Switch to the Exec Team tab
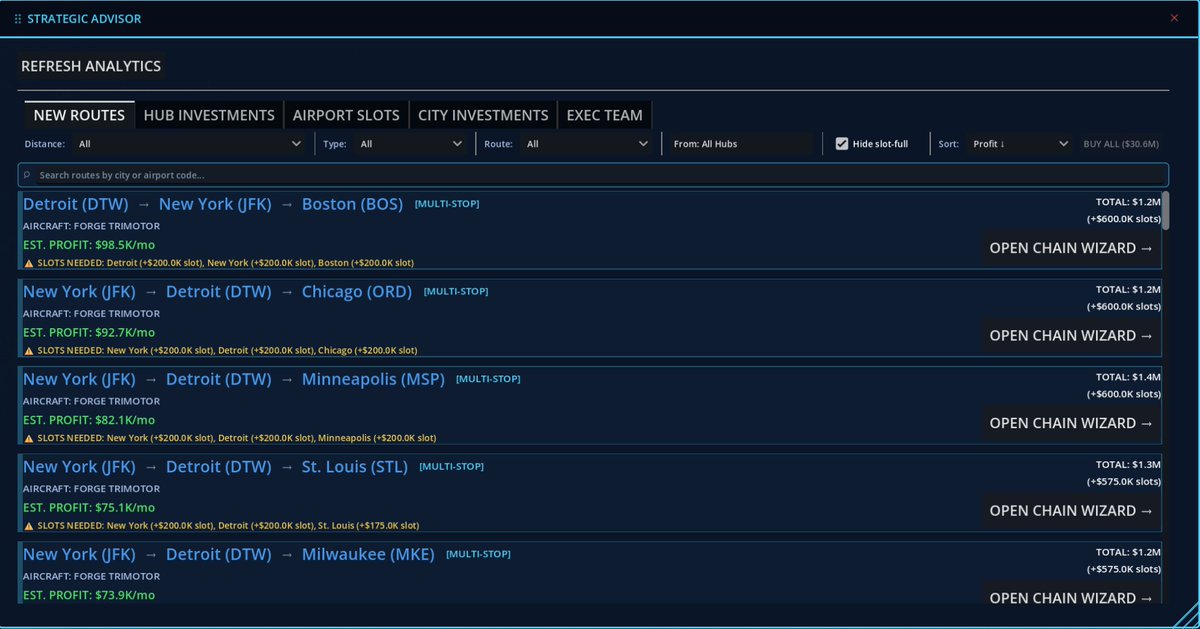 pyautogui.click(x=605, y=115)
